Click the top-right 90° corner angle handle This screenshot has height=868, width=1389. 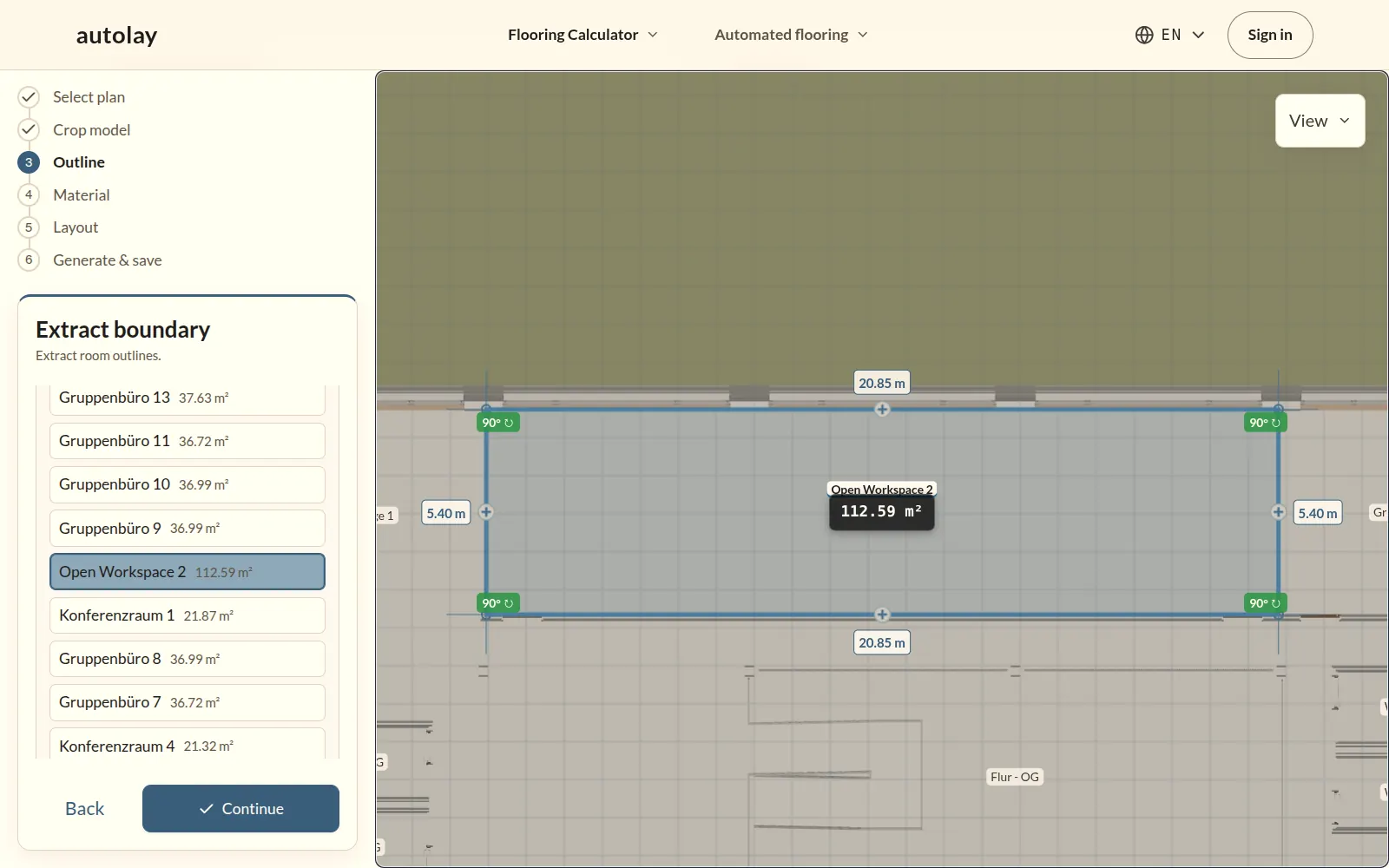1265,423
